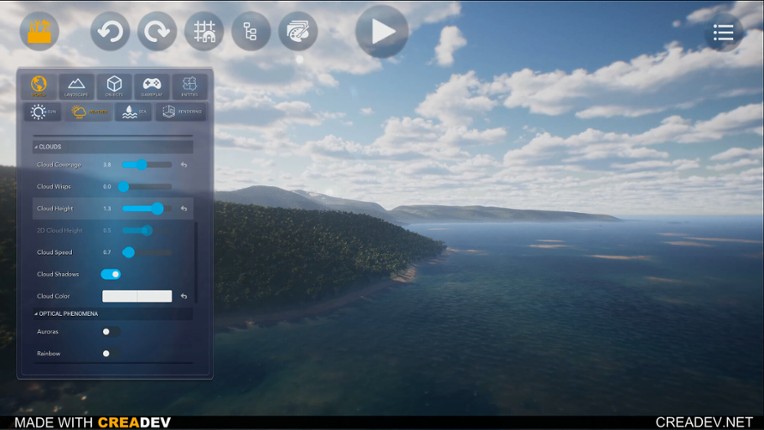Click the undo arrow button
Viewport: 764px width, 430px height.
[x=110, y=32]
